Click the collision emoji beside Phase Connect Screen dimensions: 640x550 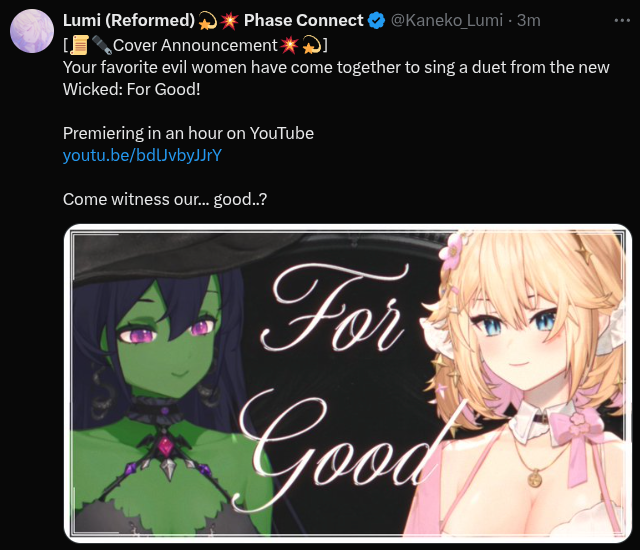click(x=229, y=20)
